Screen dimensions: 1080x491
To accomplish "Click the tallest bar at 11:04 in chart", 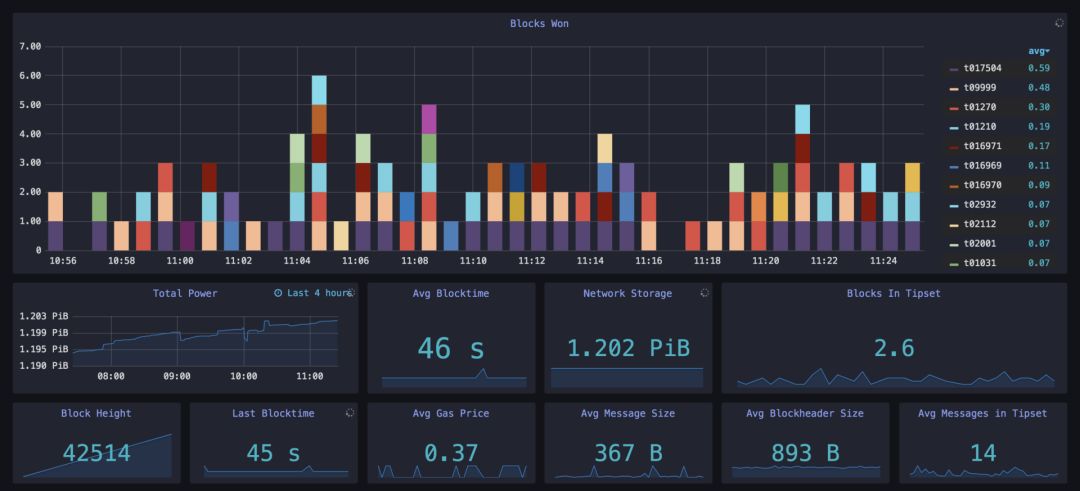I will [x=319, y=163].
